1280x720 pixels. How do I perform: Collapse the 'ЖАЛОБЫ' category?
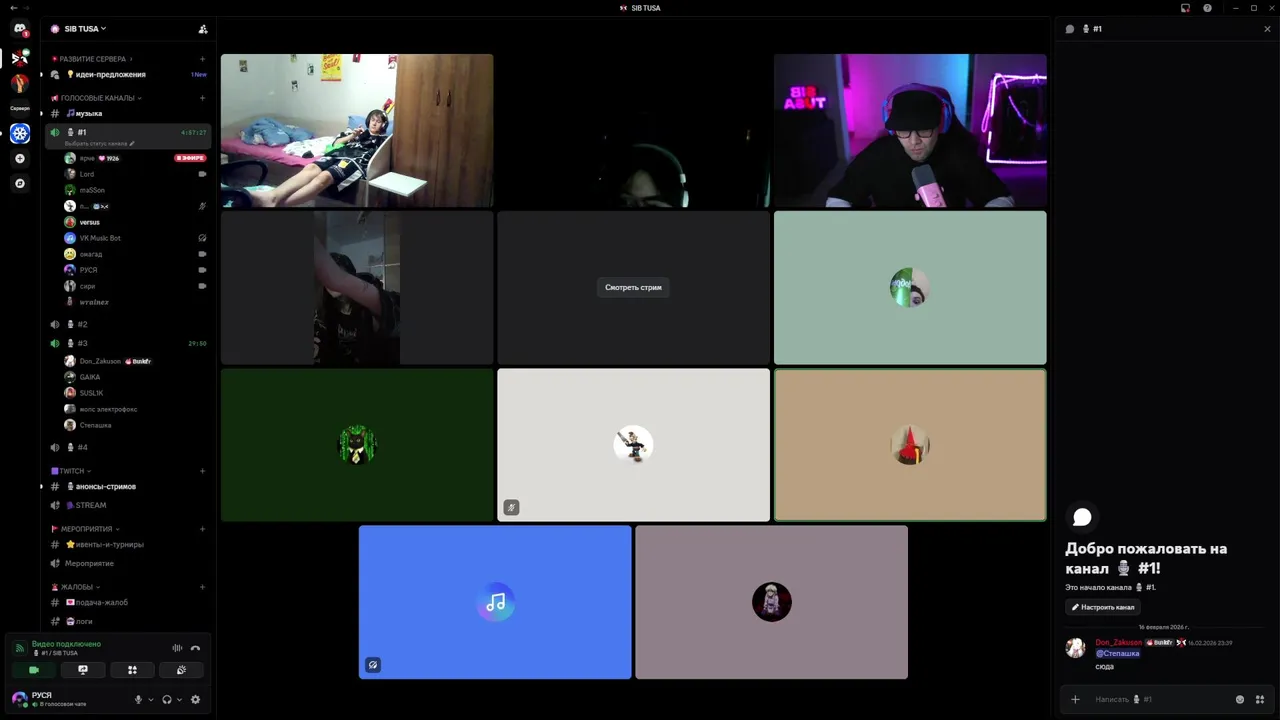[77, 587]
